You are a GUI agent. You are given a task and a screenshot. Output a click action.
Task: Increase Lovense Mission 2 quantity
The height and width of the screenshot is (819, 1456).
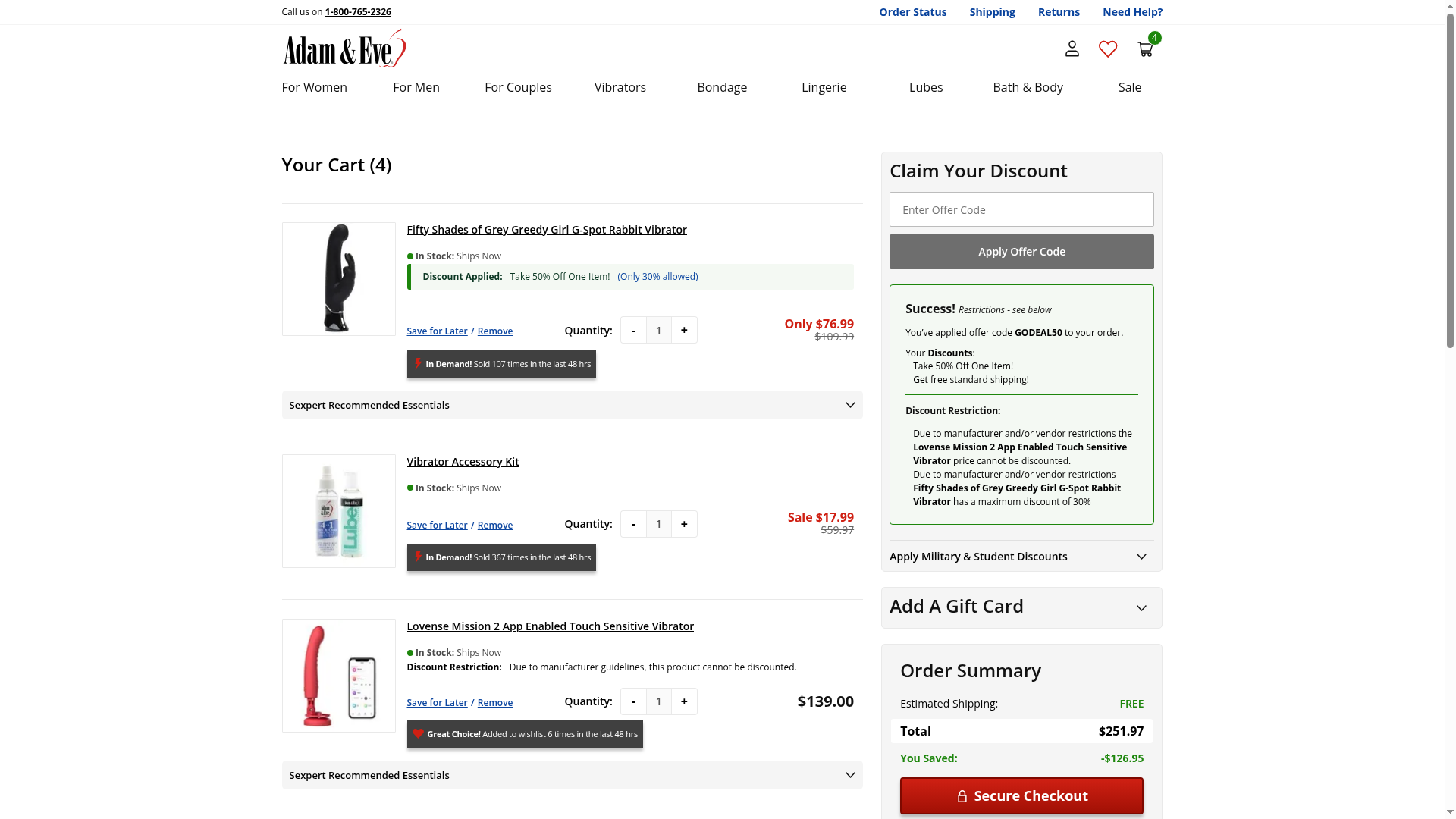[684, 701]
